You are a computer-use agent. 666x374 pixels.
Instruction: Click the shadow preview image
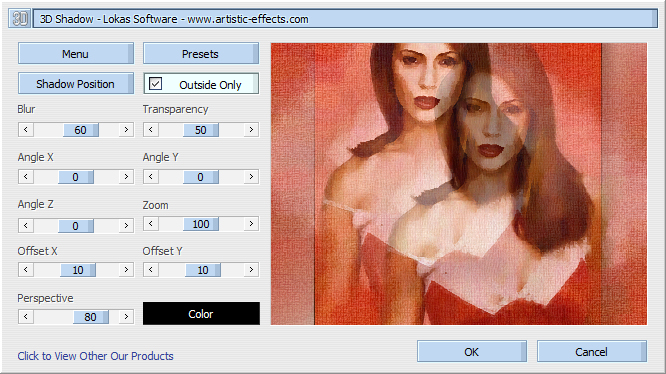point(459,184)
